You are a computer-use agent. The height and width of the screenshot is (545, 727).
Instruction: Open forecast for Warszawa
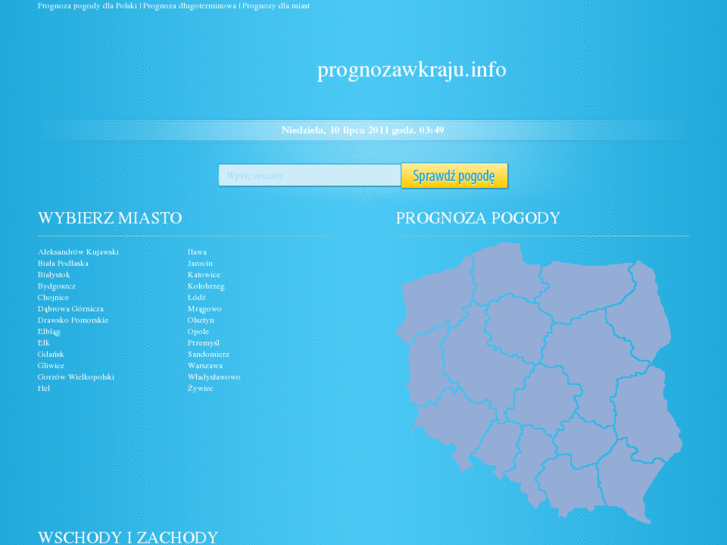point(205,365)
